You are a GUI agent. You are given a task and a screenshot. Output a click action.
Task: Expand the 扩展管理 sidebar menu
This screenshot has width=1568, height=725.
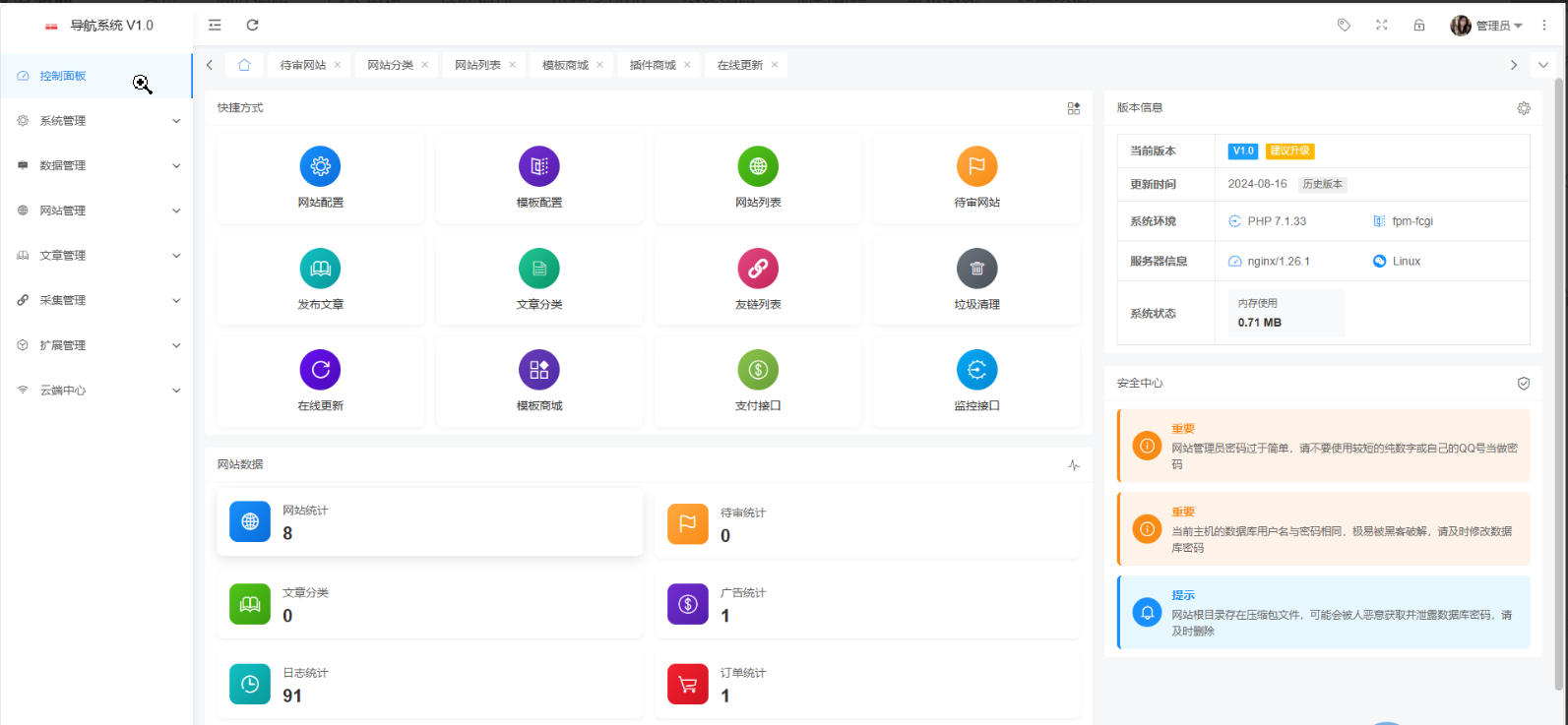(x=96, y=345)
